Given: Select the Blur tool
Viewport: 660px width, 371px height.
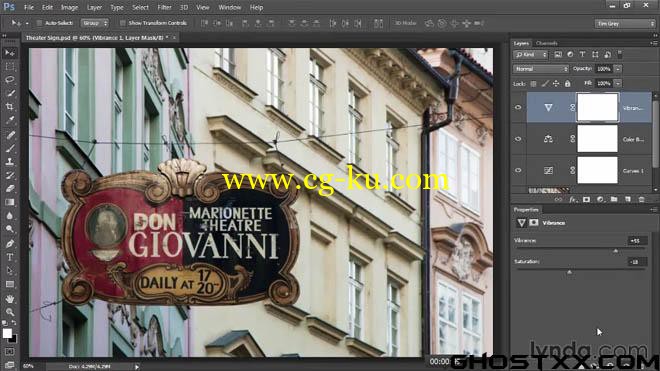Looking at the screenshot, I should 10,216.
